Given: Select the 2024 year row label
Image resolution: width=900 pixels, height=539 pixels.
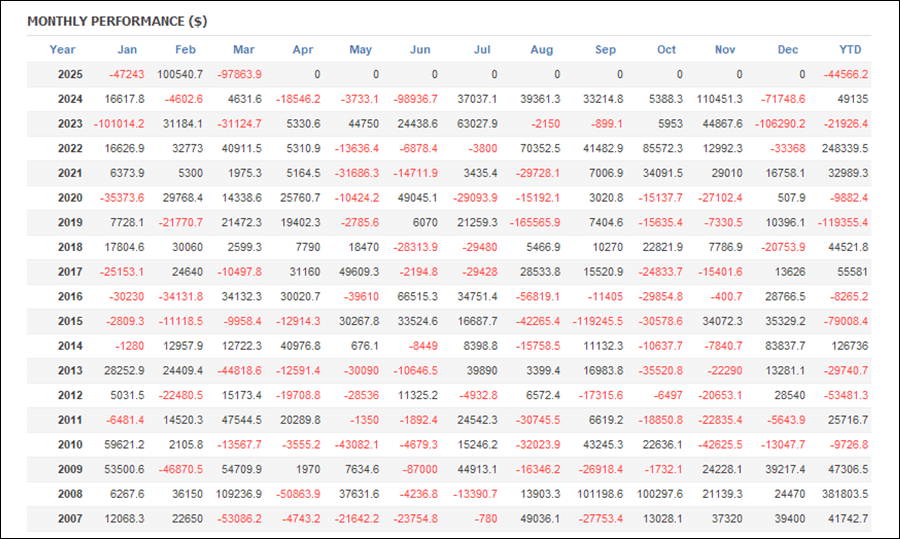Looking at the screenshot, I should 70,99.
